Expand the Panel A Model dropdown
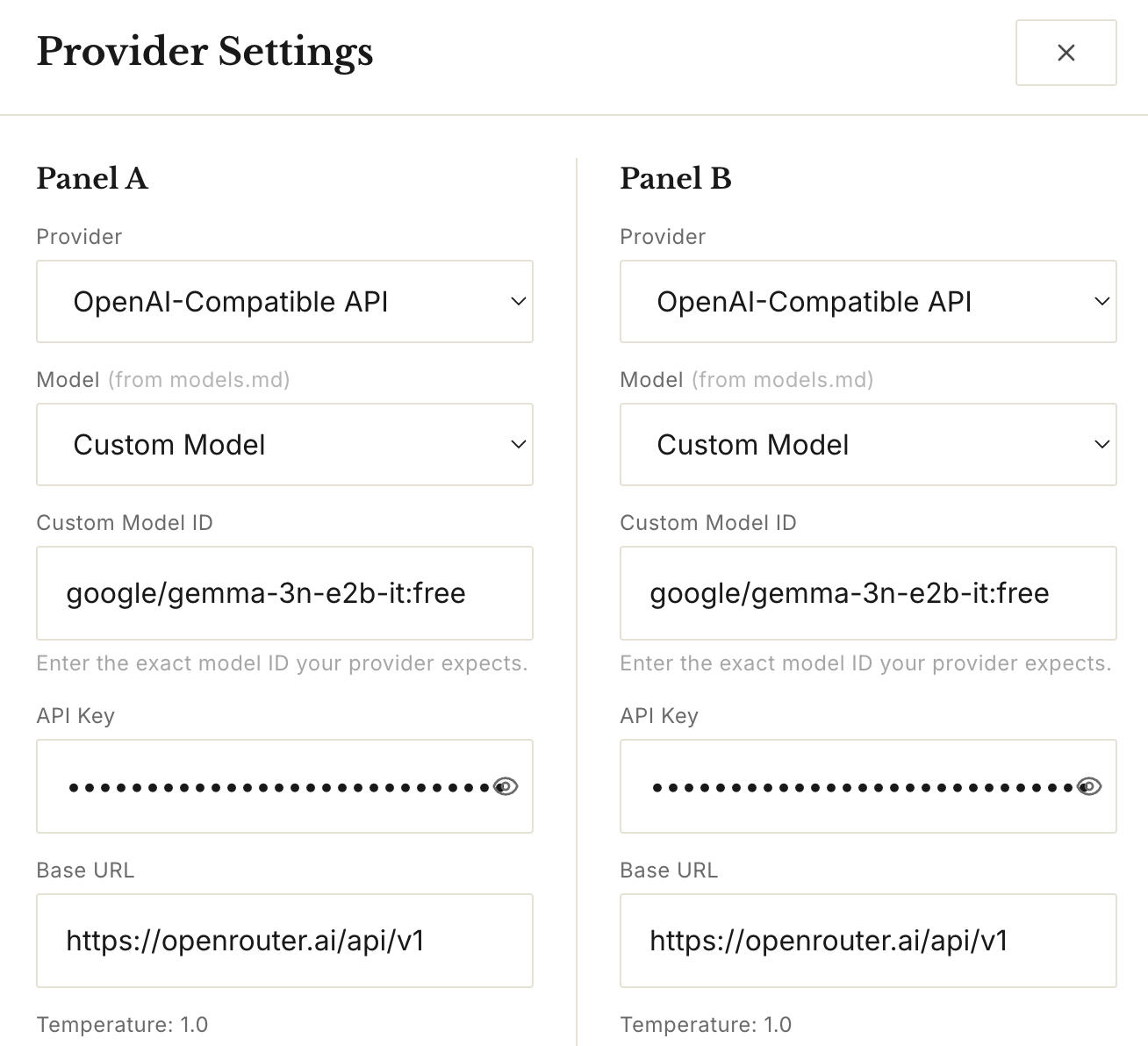This screenshot has height=1046, width=1148. pos(284,444)
